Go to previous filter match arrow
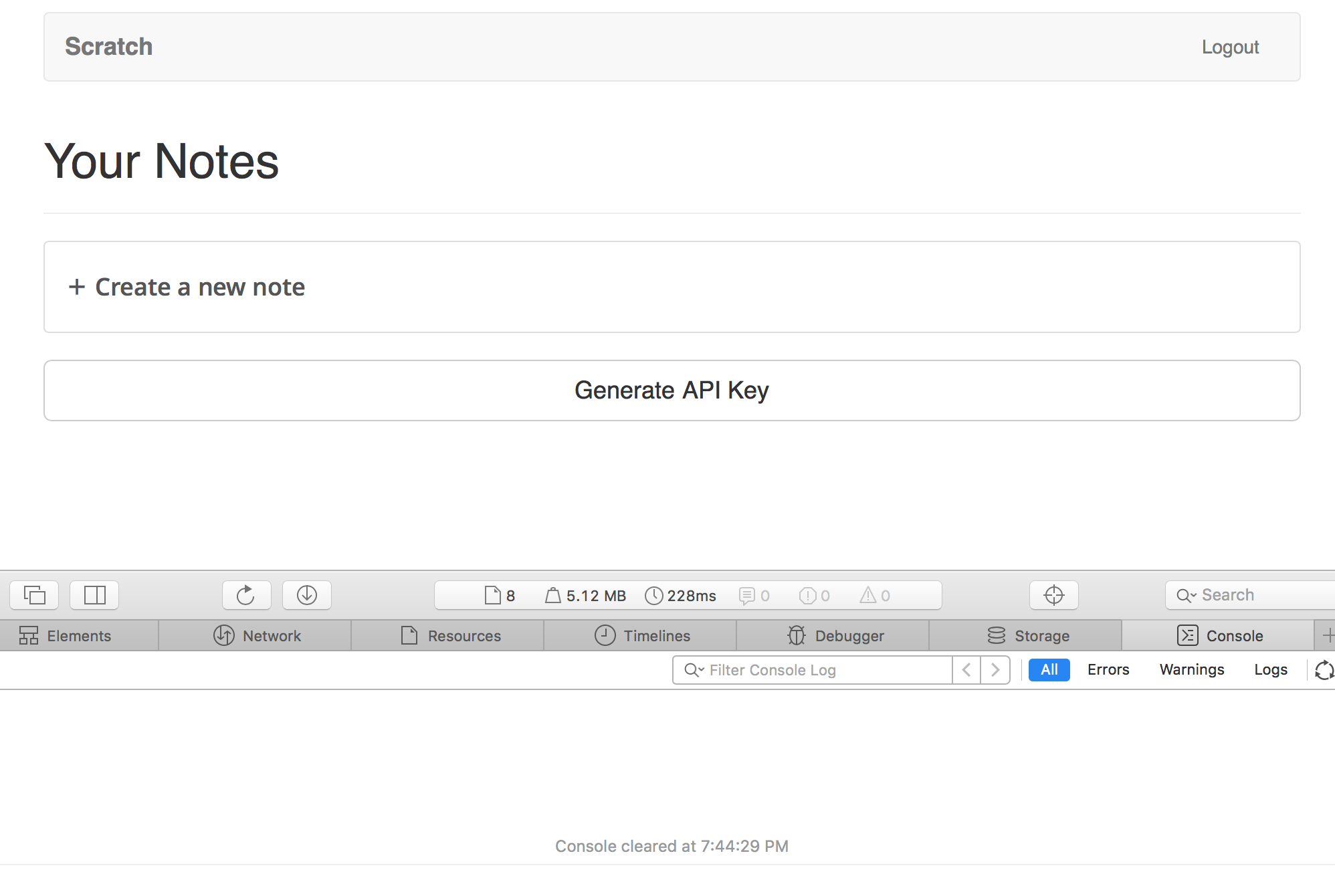Image resolution: width=1335 pixels, height=896 pixels. 966,670
